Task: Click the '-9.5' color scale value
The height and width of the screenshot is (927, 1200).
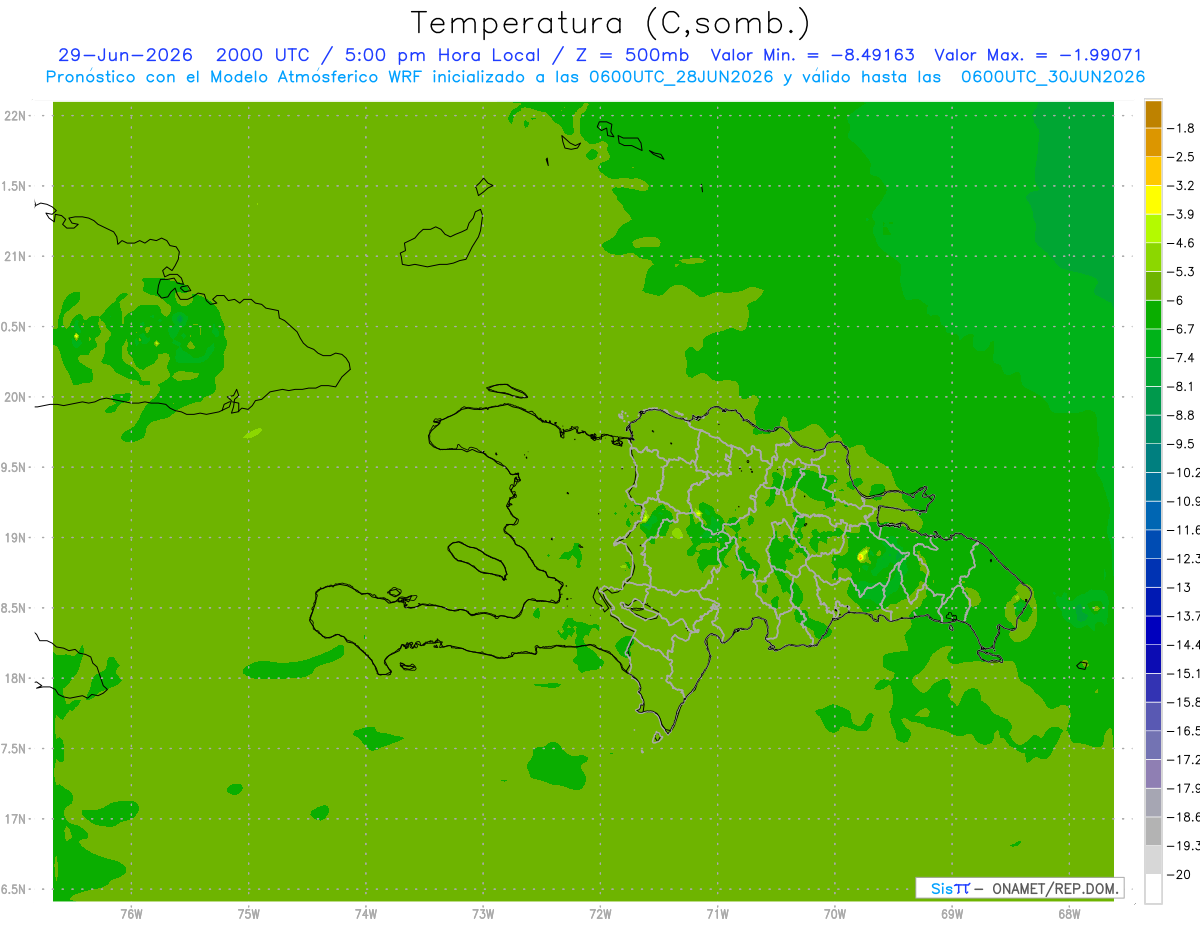Action: (x=1182, y=443)
